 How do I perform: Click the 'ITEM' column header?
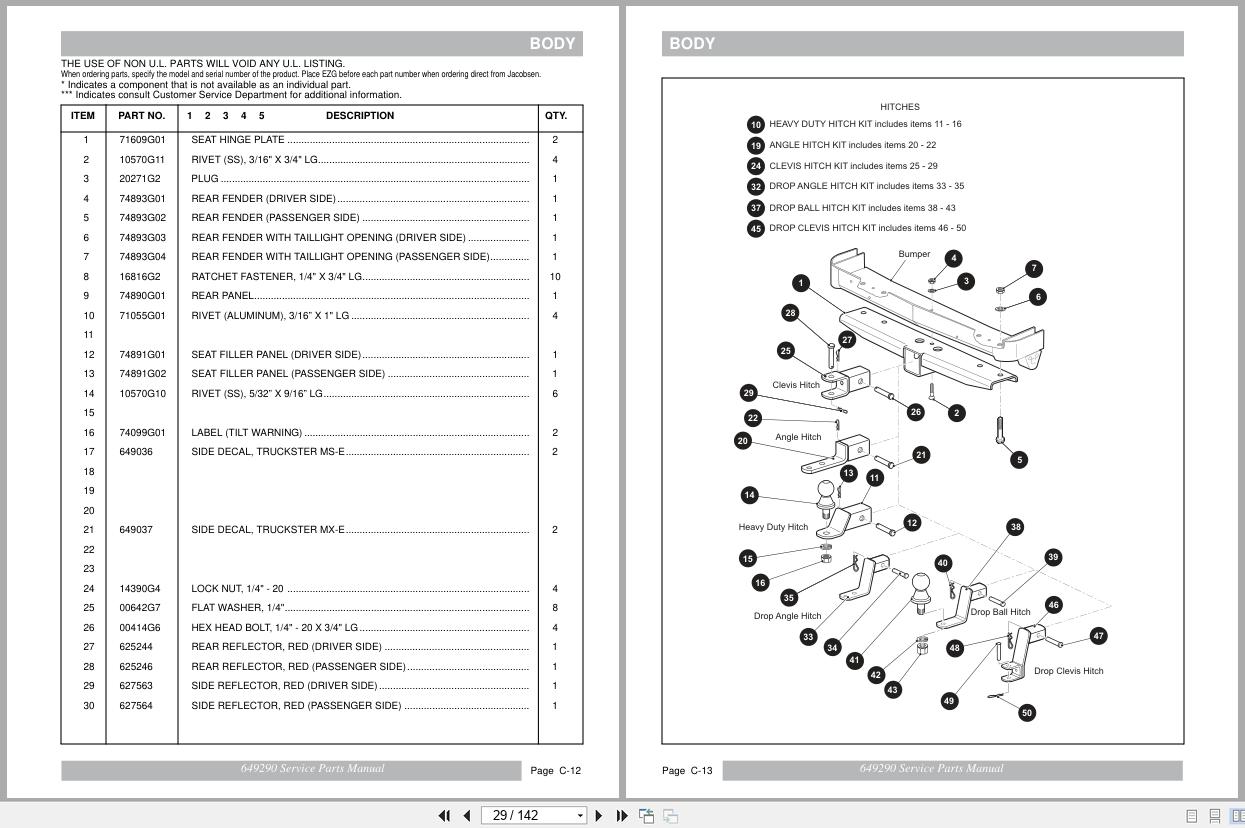pos(83,116)
